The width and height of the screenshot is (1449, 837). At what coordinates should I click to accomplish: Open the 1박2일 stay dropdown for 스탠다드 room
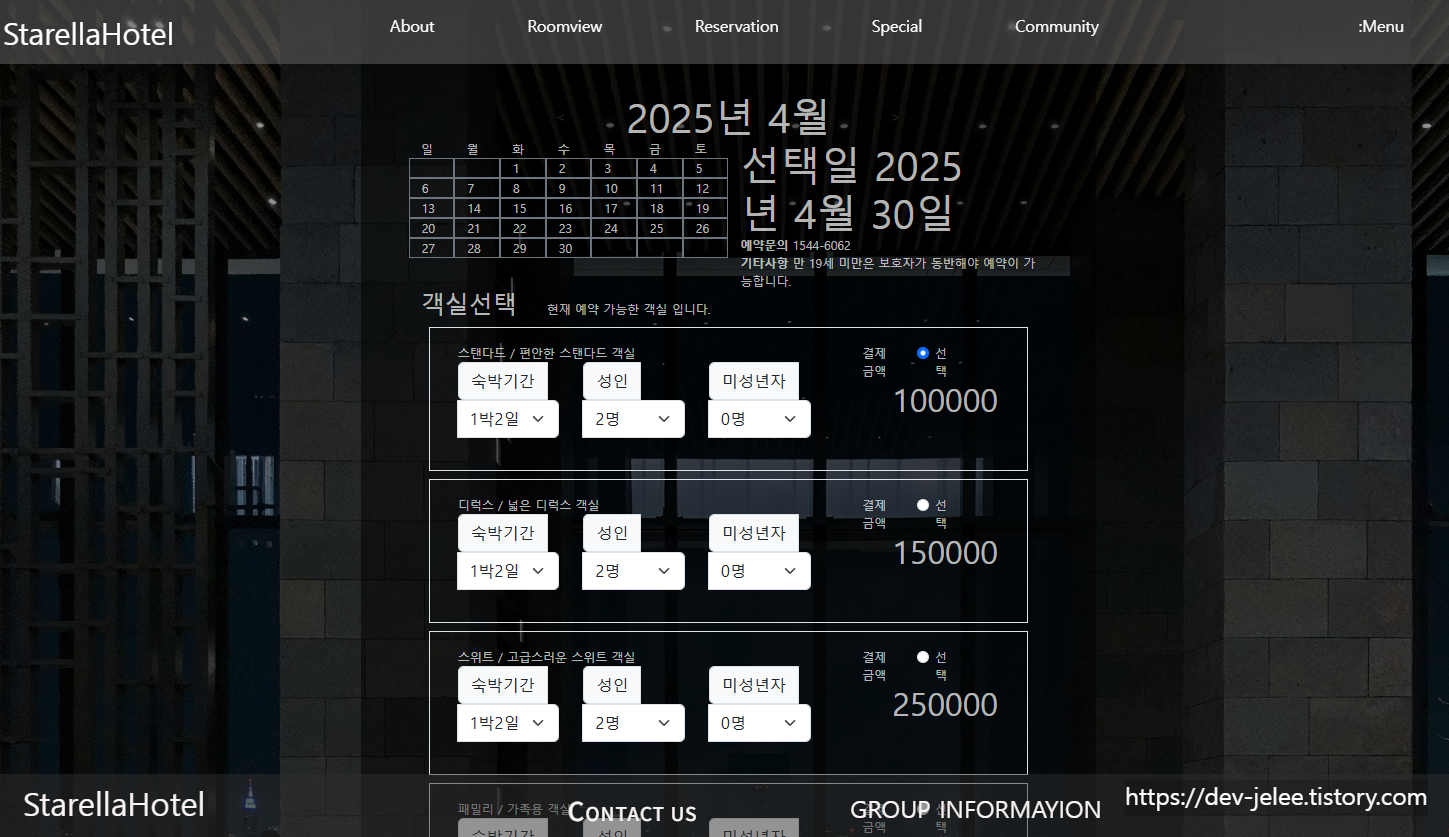tap(508, 419)
